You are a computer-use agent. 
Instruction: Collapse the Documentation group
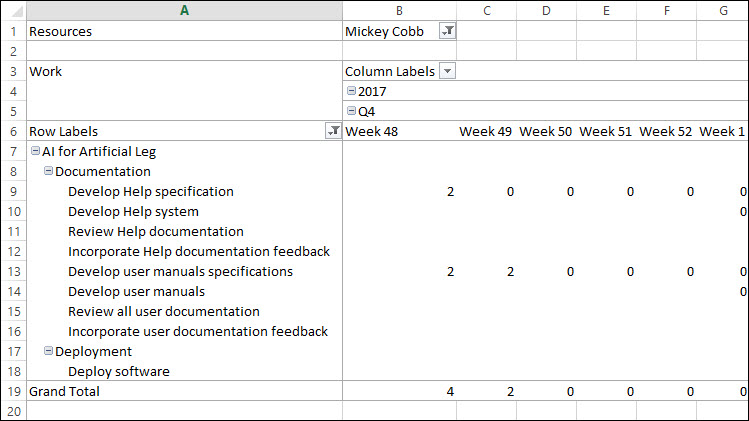(49, 172)
